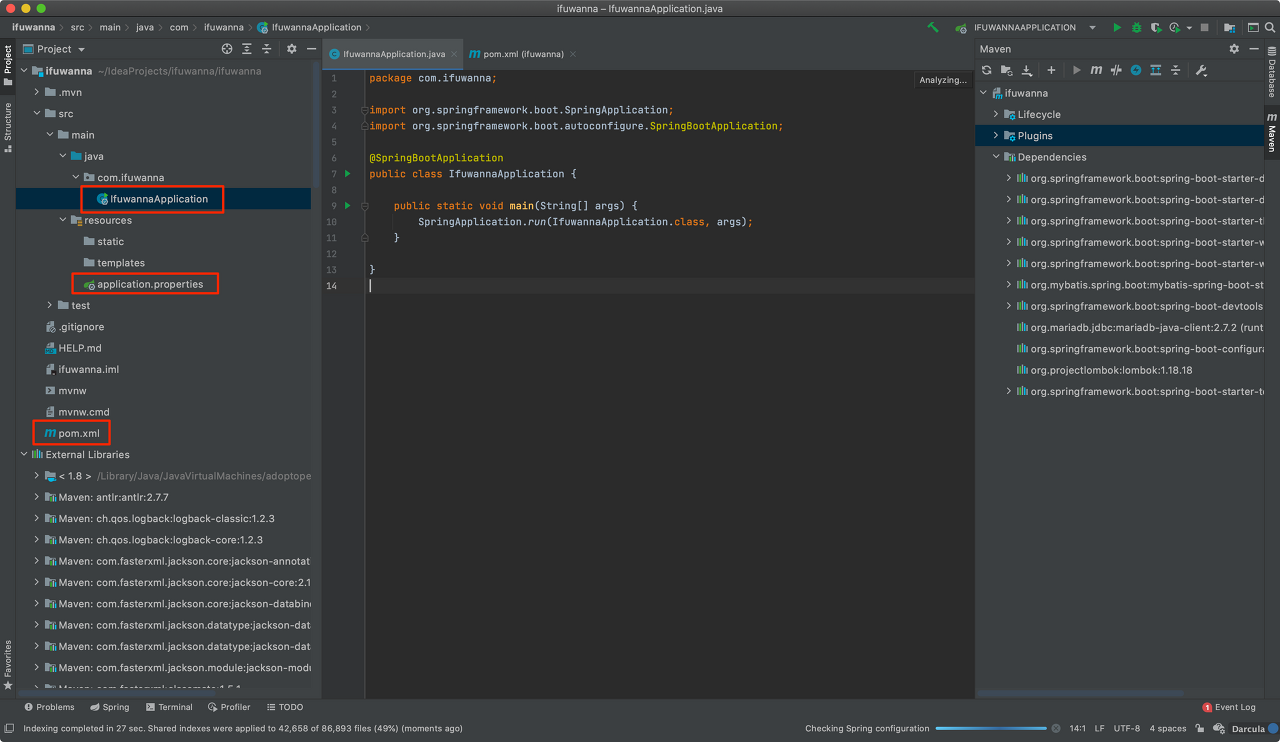Hide the Maven tool window

point(1253,49)
